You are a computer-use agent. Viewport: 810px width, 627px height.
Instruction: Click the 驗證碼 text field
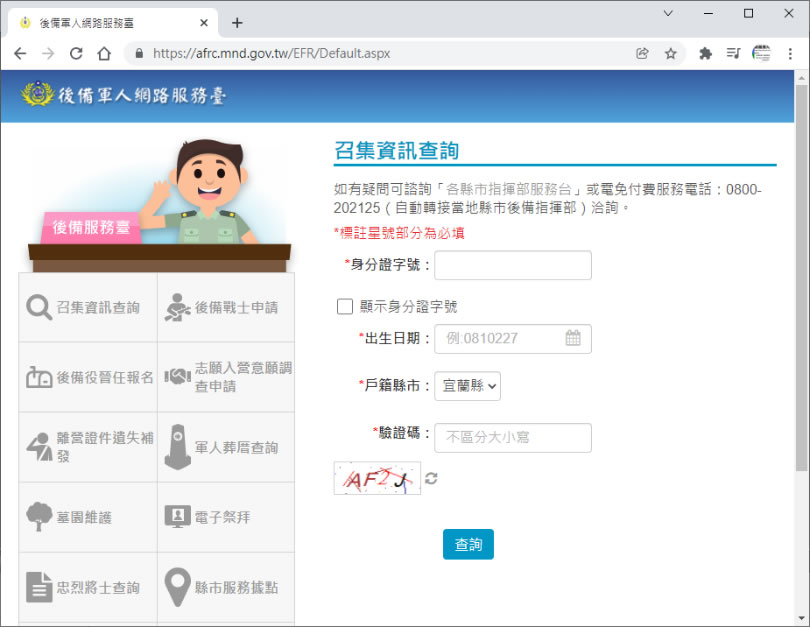512,437
